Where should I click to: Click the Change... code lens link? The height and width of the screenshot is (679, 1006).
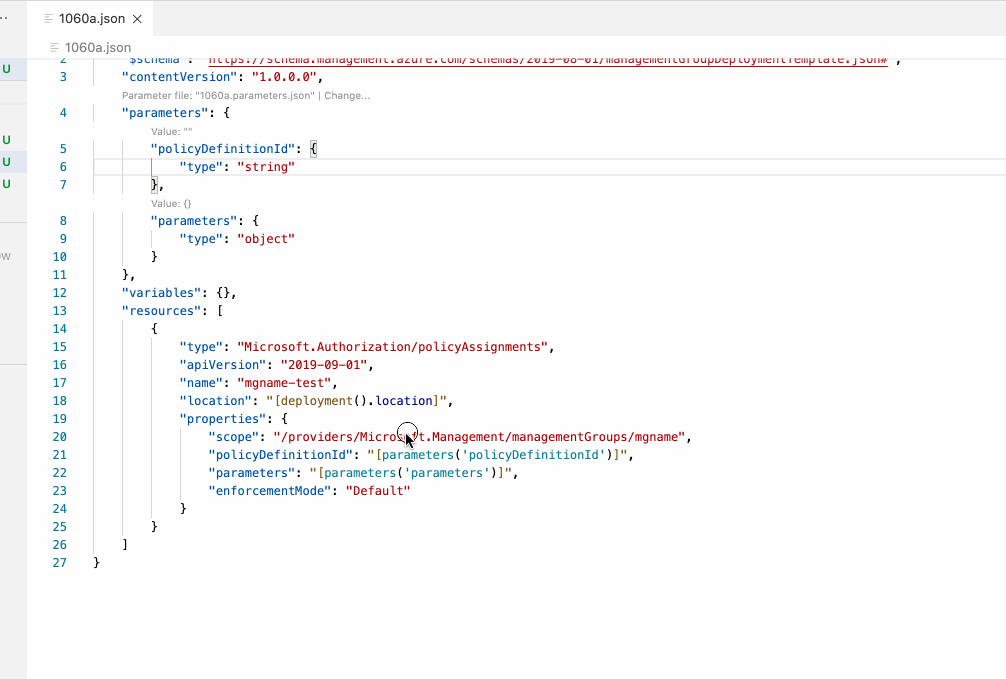pos(347,96)
